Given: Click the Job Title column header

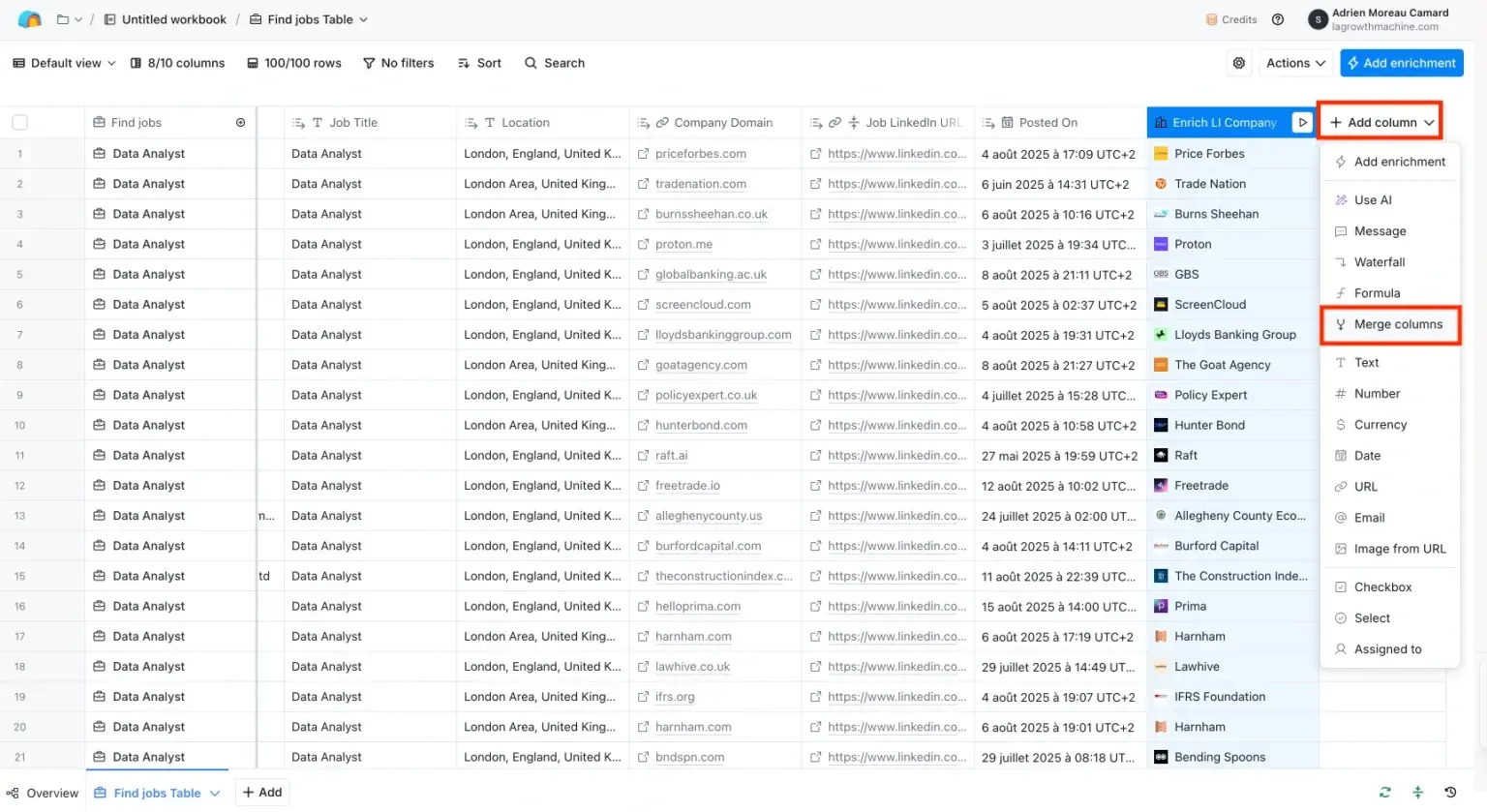Looking at the screenshot, I should pyautogui.click(x=370, y=123).
